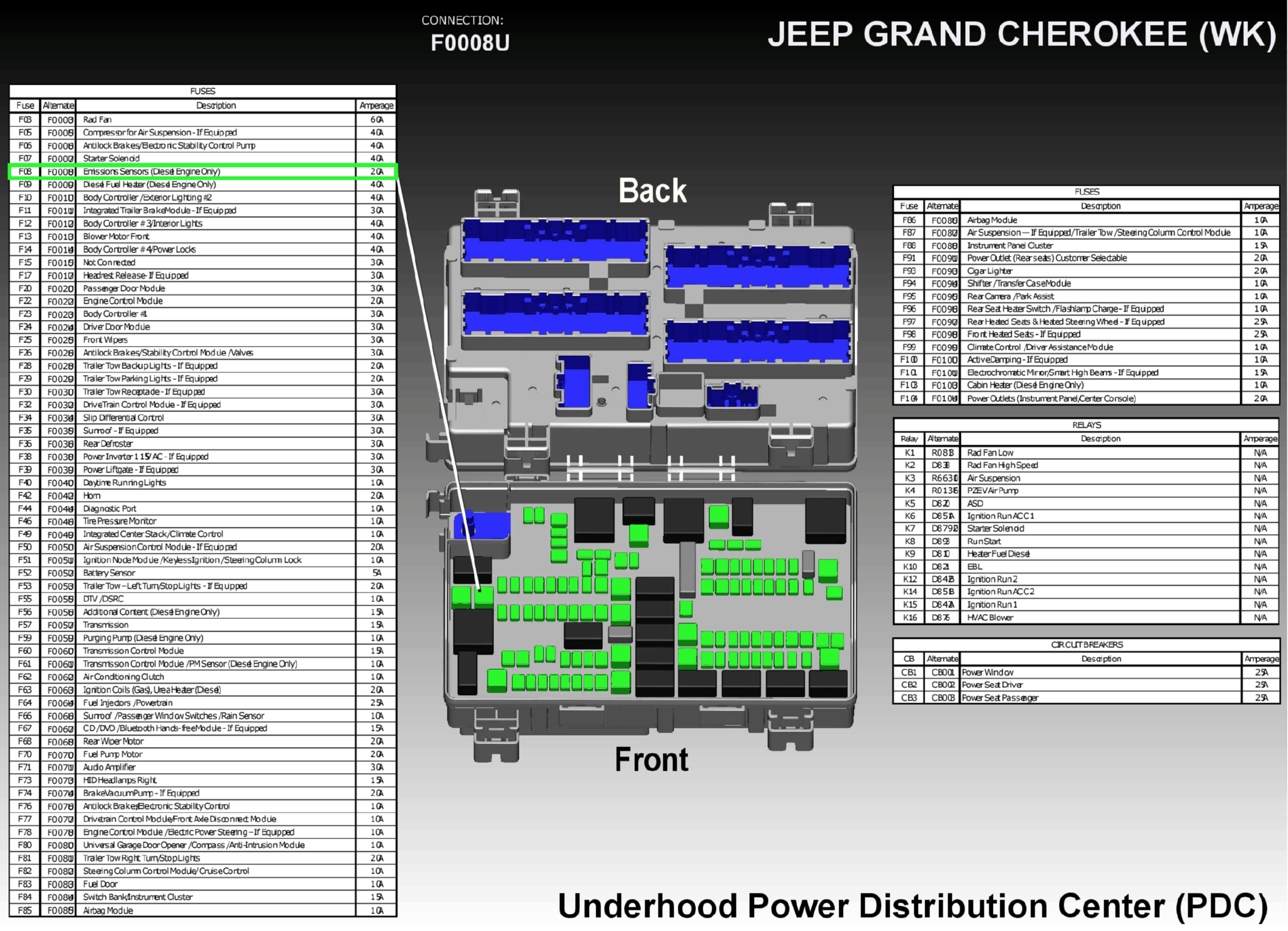Select the "HID Headlamps Right" description
Screen dimensions: 1288x931
120,781
